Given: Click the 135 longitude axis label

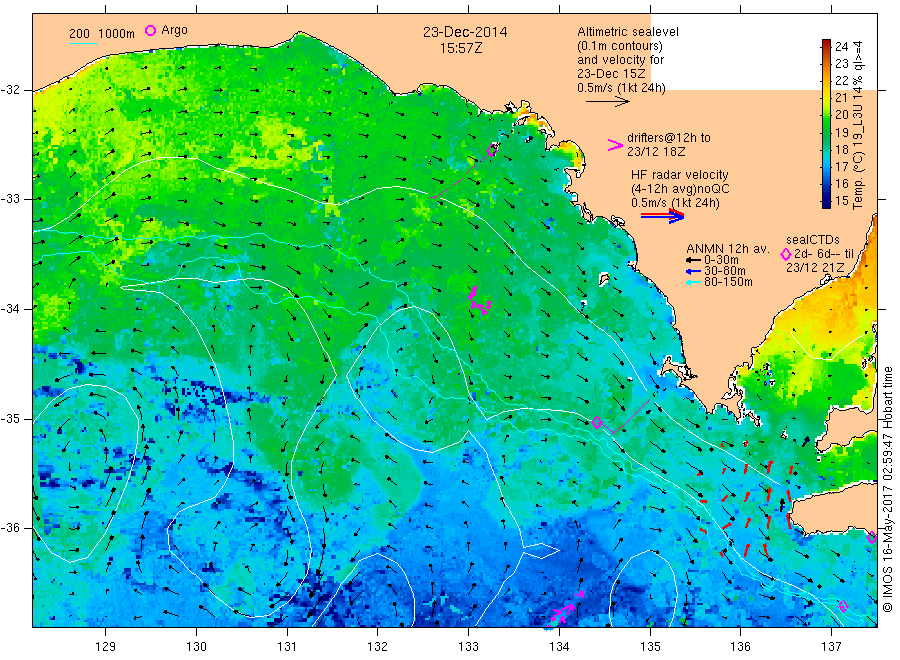Looking at the screenshot, I should [x=650, y=647].
